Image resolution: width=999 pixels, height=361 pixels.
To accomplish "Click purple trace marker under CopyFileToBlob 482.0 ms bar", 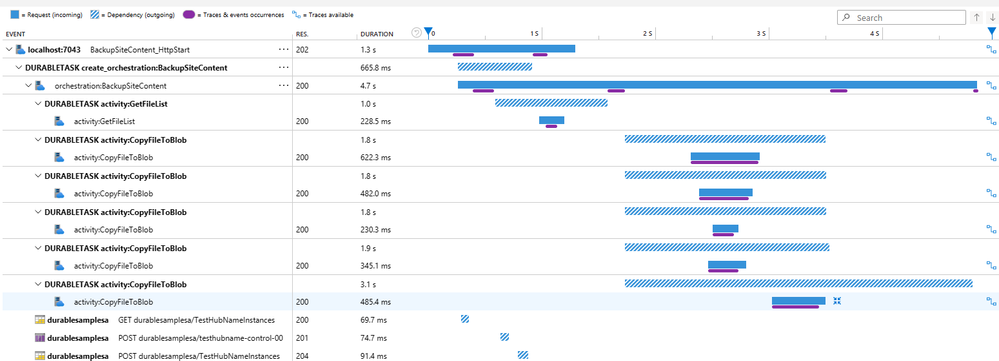I will pos(724,198).
